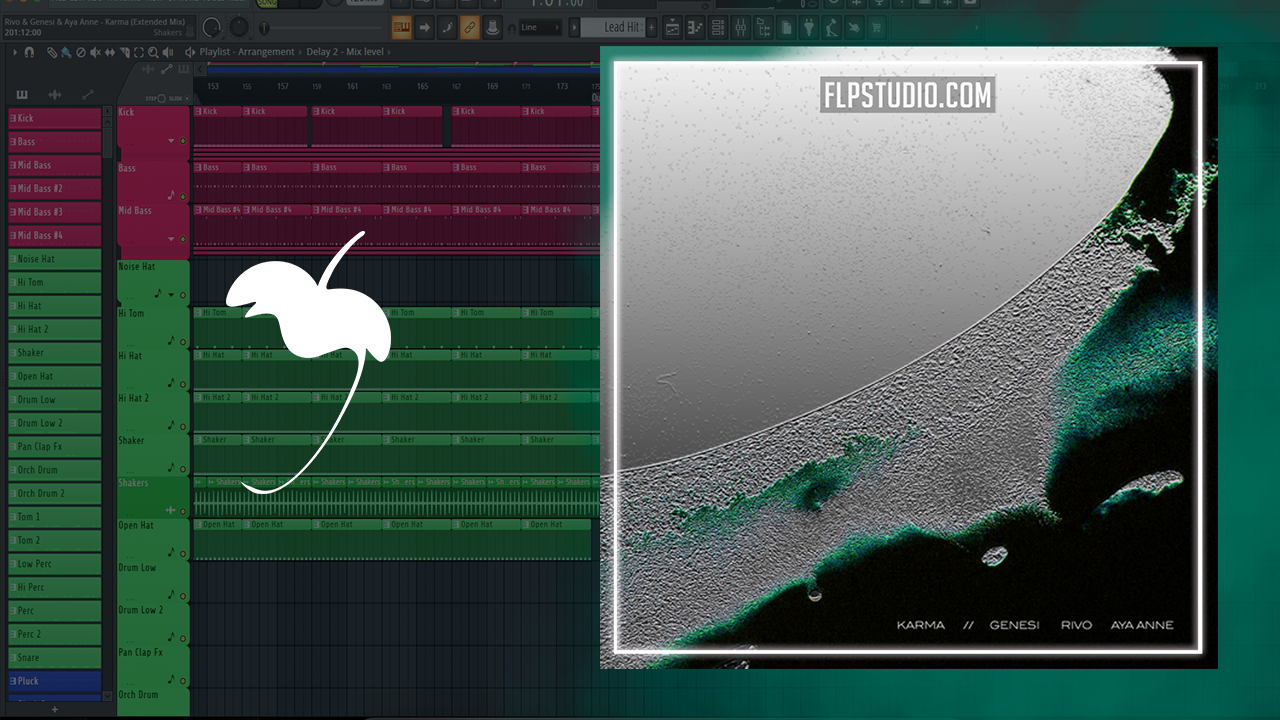Mute the Kick track using its green LED
The width and height of the screenshot is (1280, 720).
[x=182, y=141]
